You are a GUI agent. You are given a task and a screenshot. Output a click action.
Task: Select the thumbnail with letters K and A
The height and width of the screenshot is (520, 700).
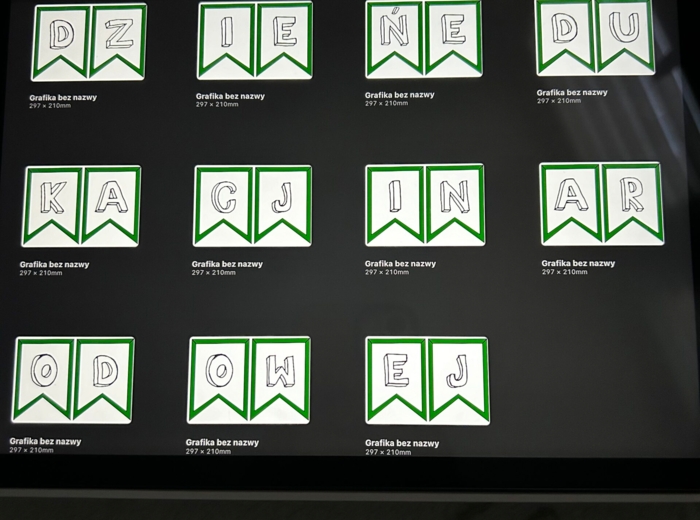(x=82, y=206)
